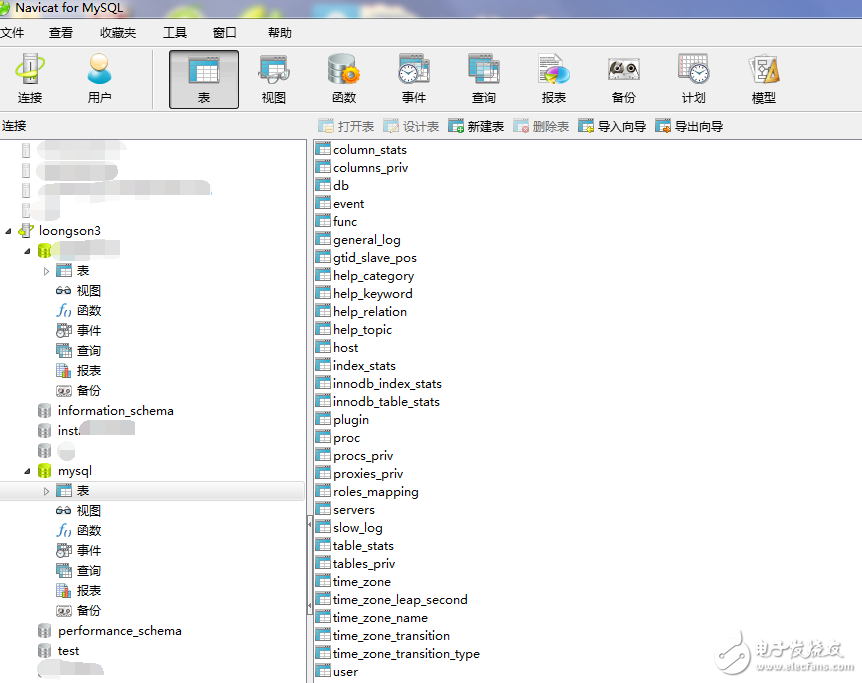
Task: Open the 收藏夹 (Favorites) menu
Action: pyautogui.click(x=116, y=33)
